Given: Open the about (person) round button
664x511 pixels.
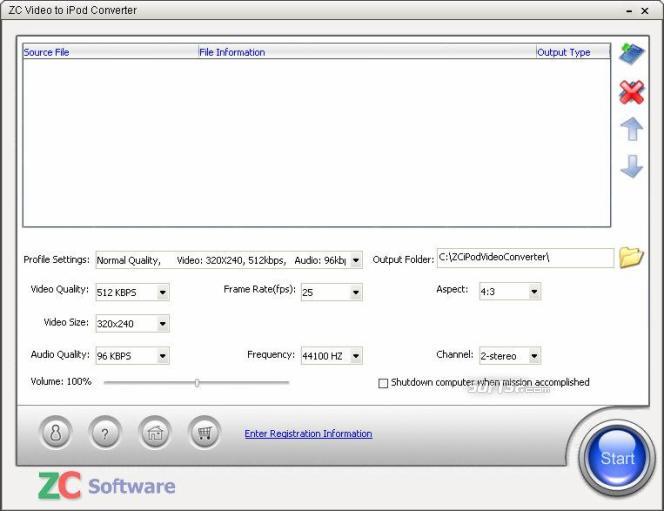Looking at the screenshot, I should pyautogui.click(x=55, y=433).
